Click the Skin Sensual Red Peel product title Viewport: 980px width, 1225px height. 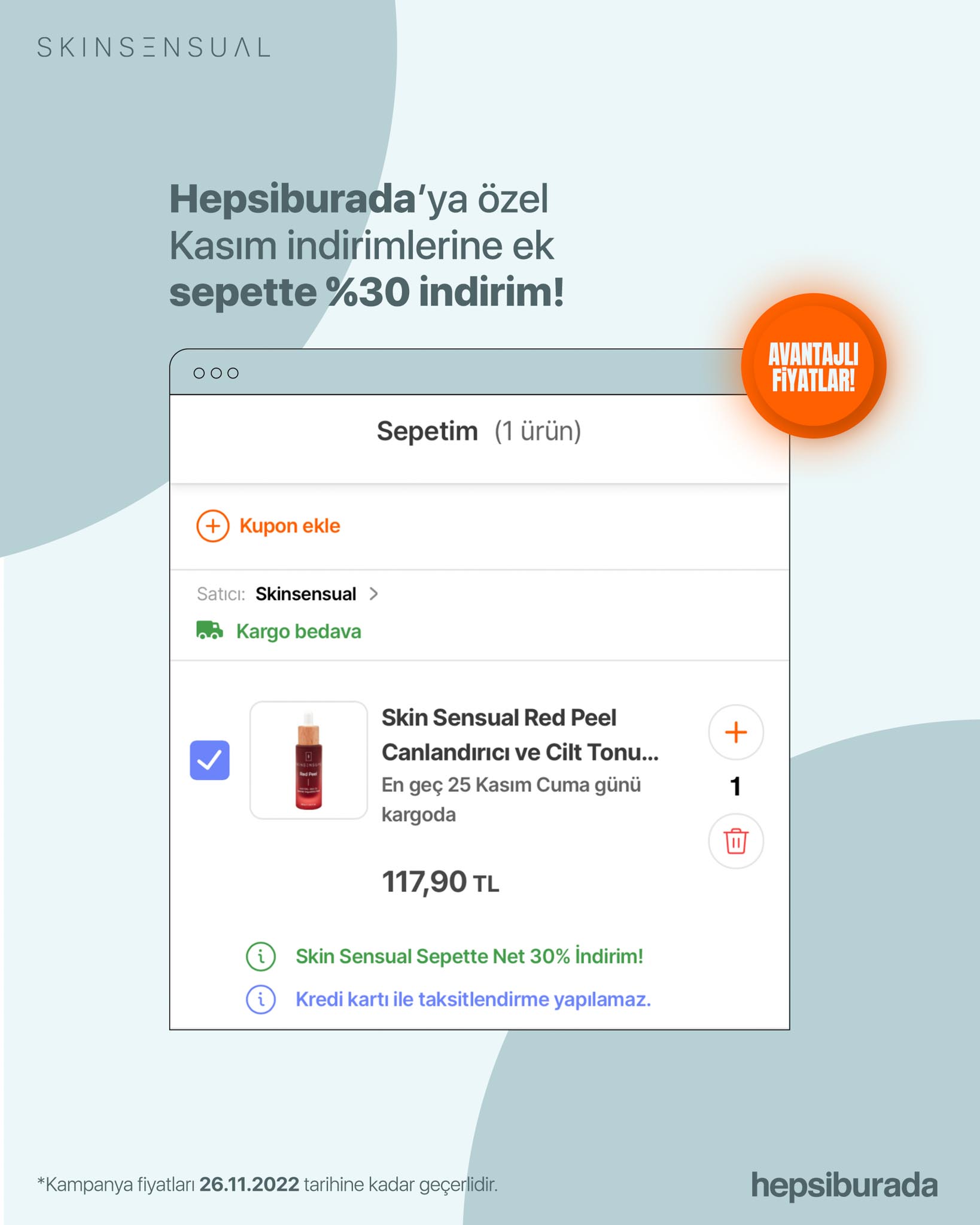tap(520, 735)
